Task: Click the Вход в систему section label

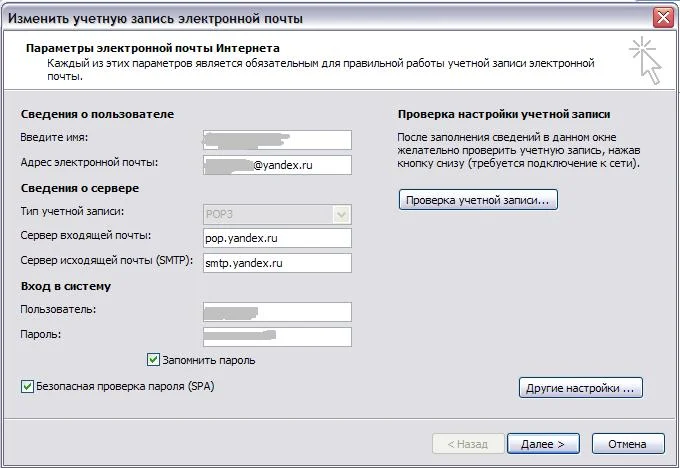Action: 65,287
